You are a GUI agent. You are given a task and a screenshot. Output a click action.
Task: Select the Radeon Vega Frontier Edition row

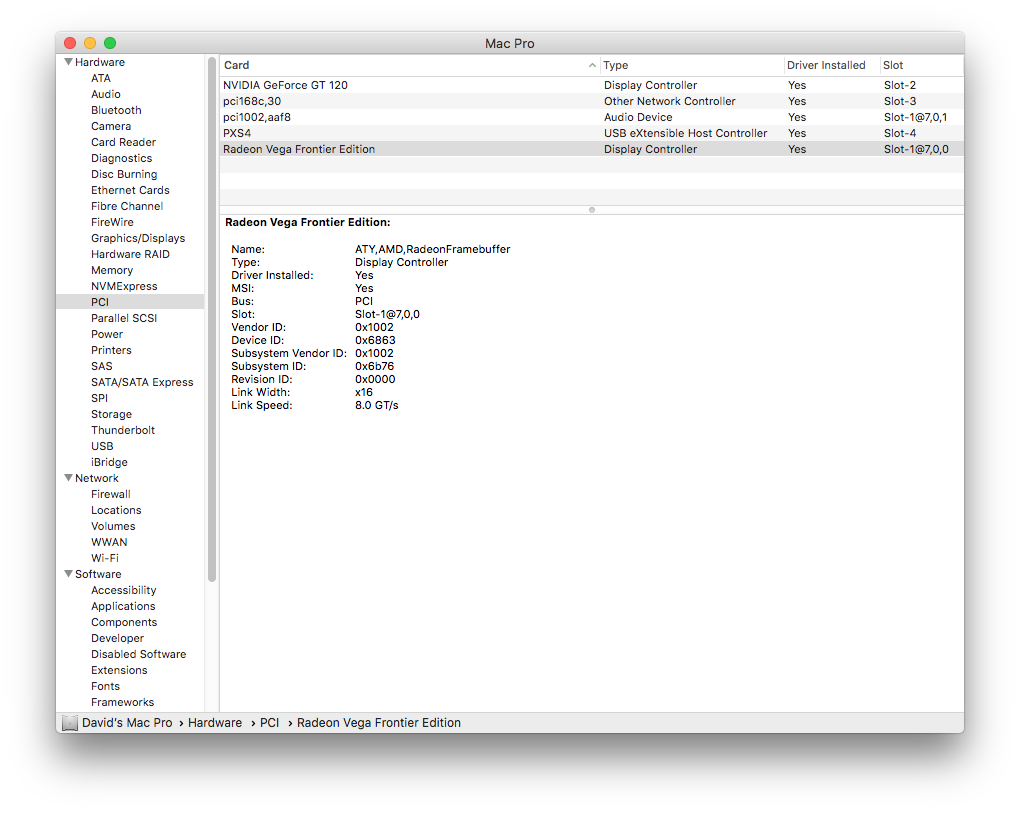coord(592,149)
